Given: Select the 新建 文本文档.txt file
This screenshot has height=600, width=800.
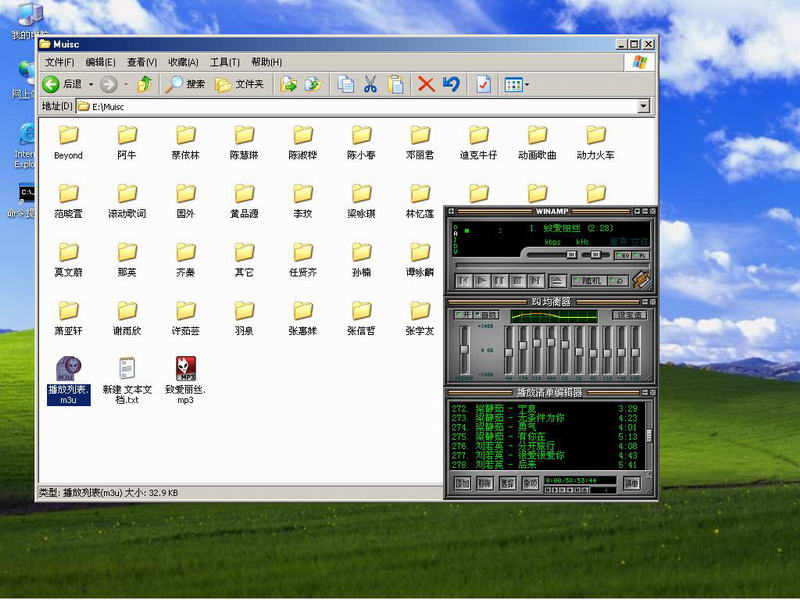Looking at the screenshot, I should click(x=127, y=381).
